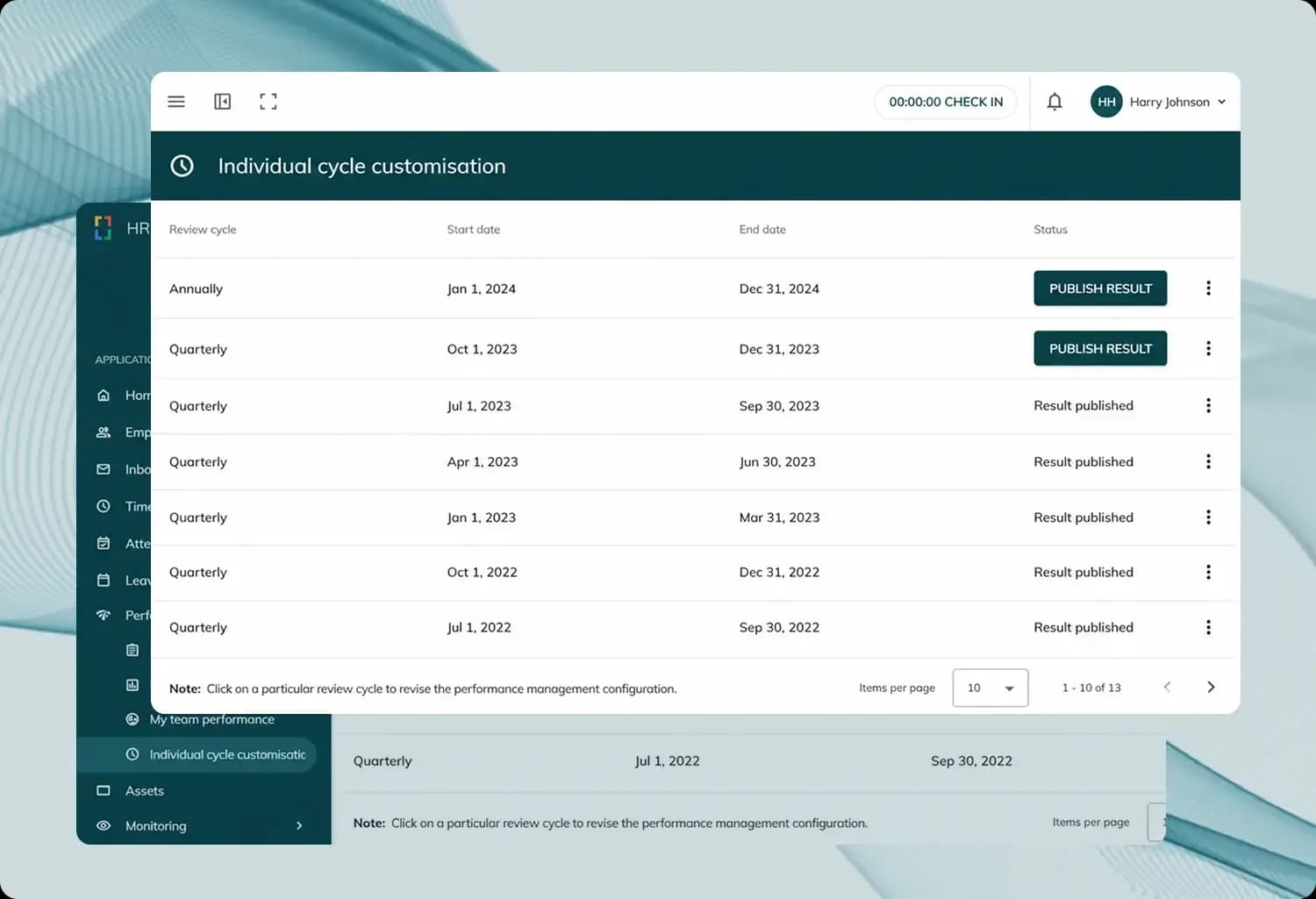Open My team performance in the sidebar

pos(211,719)
